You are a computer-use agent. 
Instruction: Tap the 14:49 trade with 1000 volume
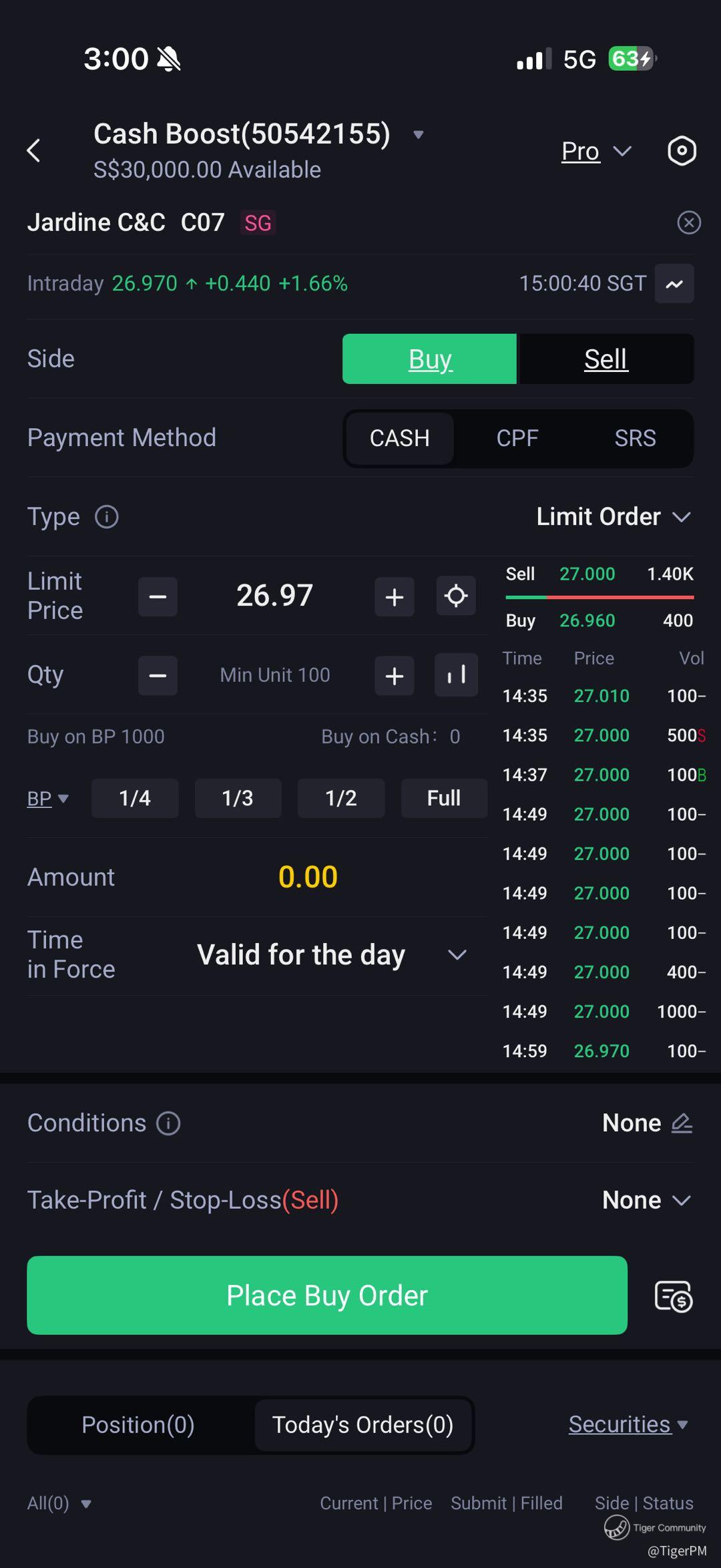(x=604, y=1012)
